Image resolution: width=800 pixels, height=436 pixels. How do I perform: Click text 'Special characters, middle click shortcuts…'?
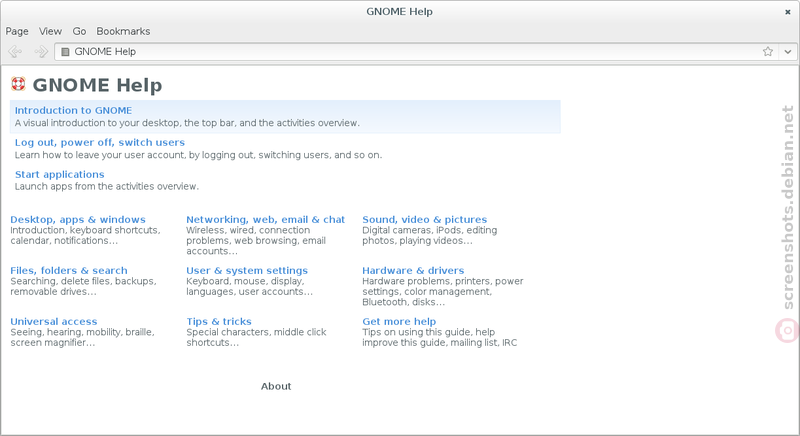click(256, 338)
